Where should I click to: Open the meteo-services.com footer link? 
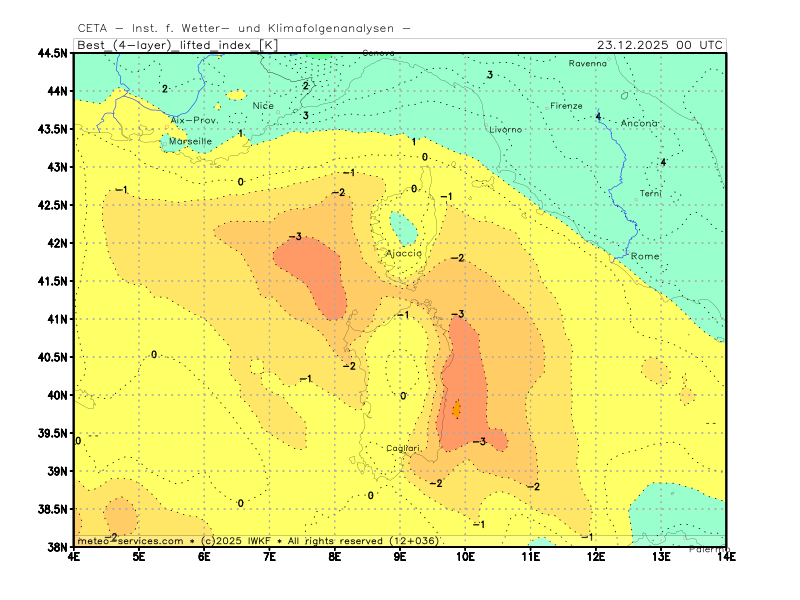point(129,541)
